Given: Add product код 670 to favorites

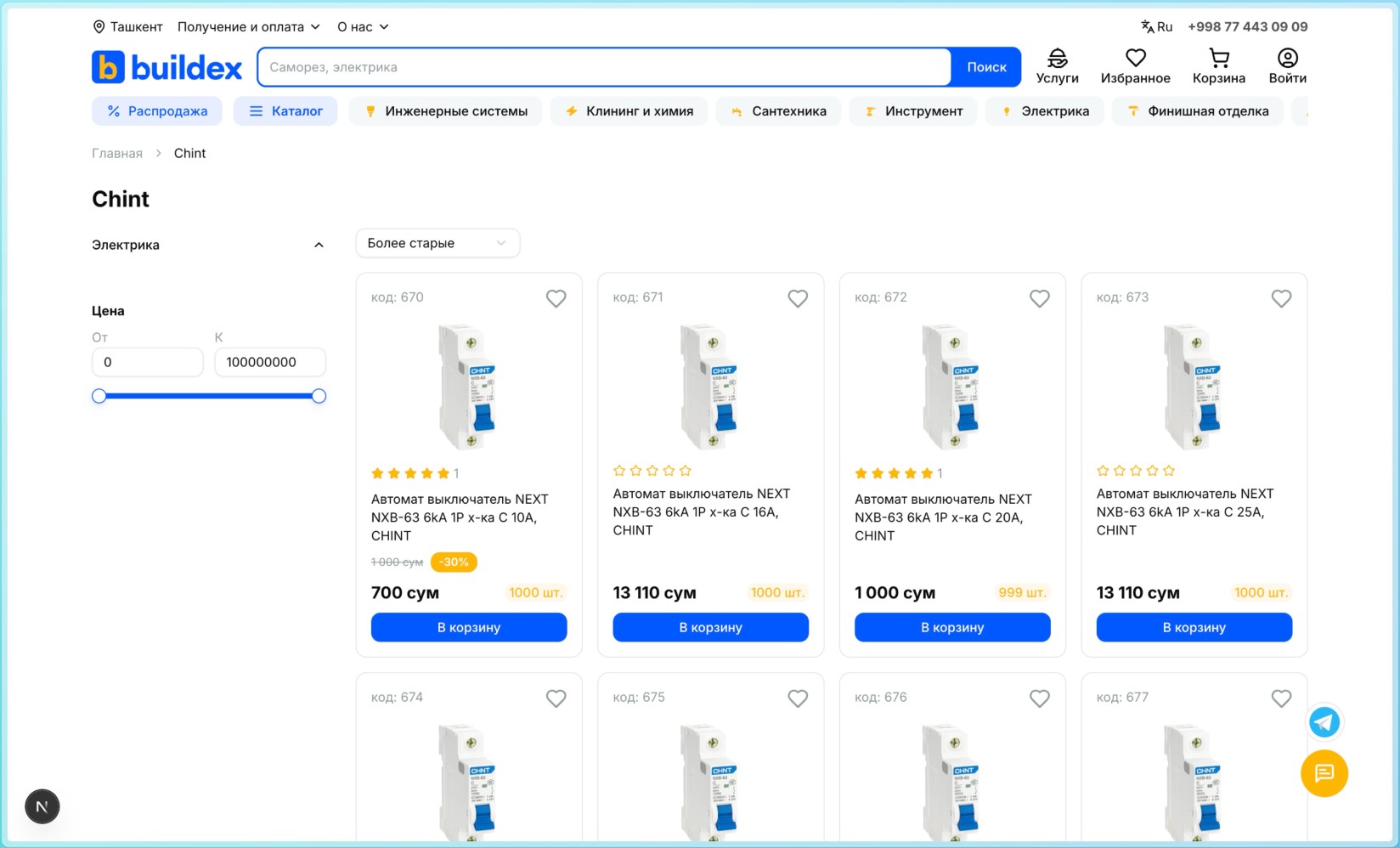Looking at the screenshot, I should coord(556,298).
